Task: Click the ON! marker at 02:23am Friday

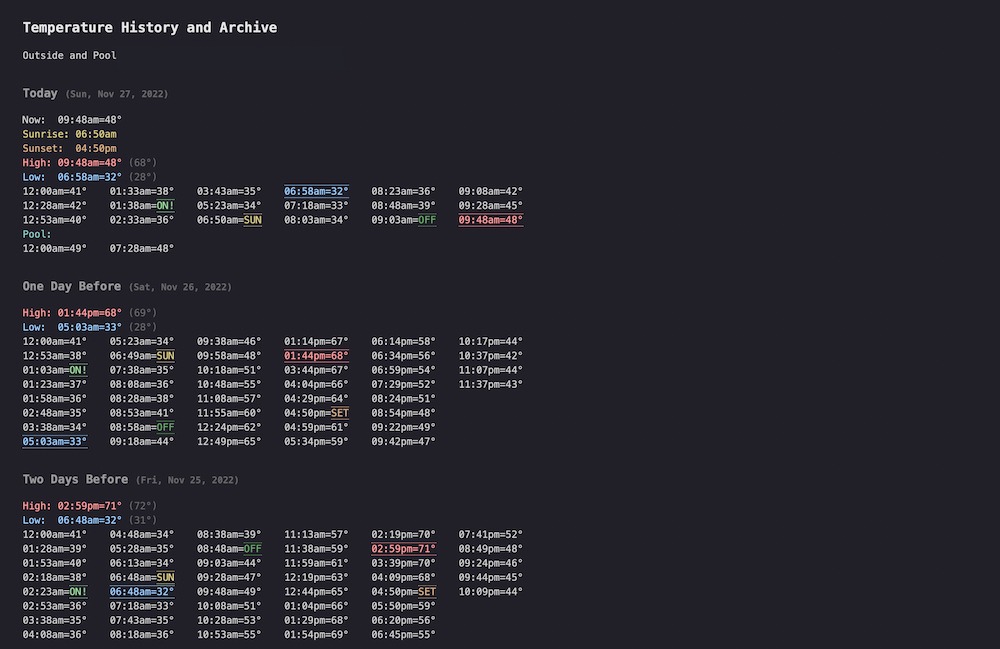Action: 78,592
